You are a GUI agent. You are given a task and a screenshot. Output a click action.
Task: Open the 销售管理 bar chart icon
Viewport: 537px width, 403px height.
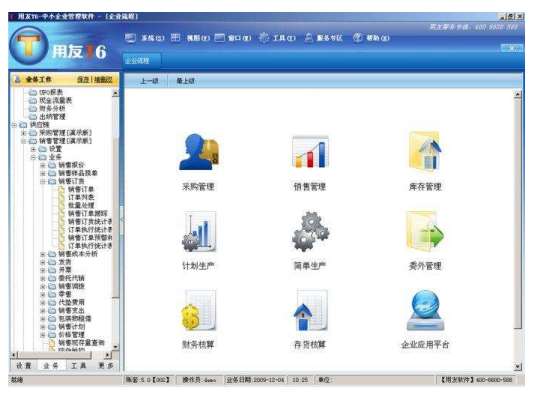tap(310, 152)
